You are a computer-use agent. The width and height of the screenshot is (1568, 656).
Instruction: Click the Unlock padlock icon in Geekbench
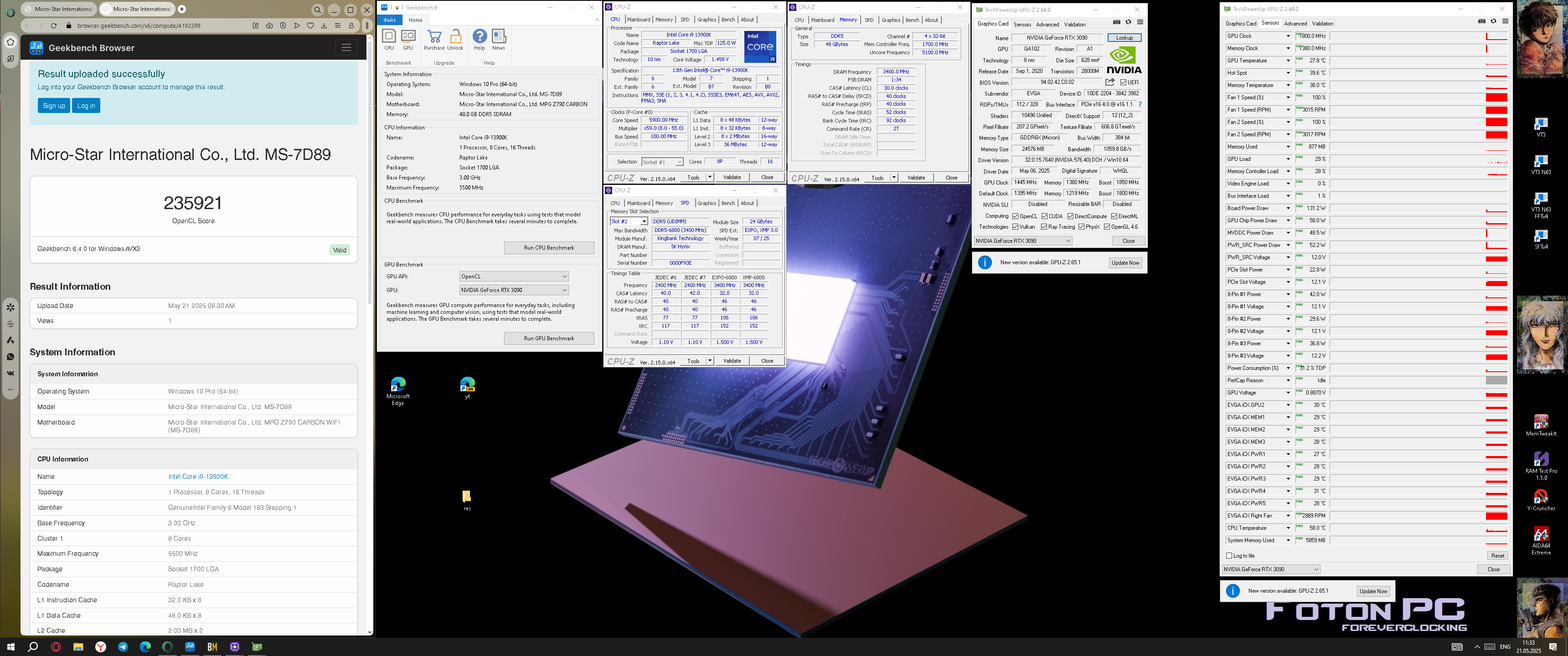coord(455,37)
